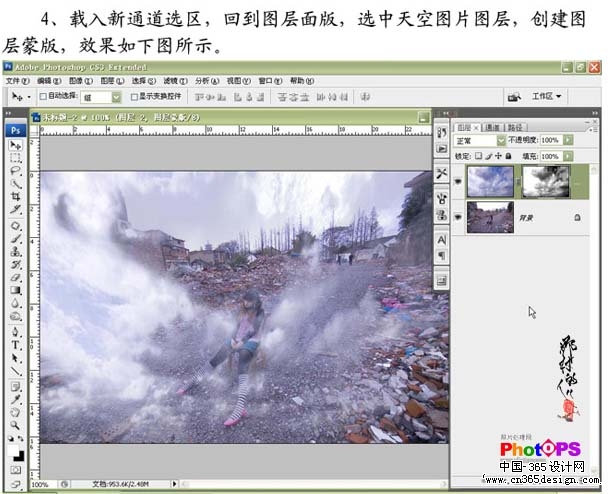The image size is (610, 494).
Task: Select the Rectangular Marquee tool
Action: click(x=16, y=158)
